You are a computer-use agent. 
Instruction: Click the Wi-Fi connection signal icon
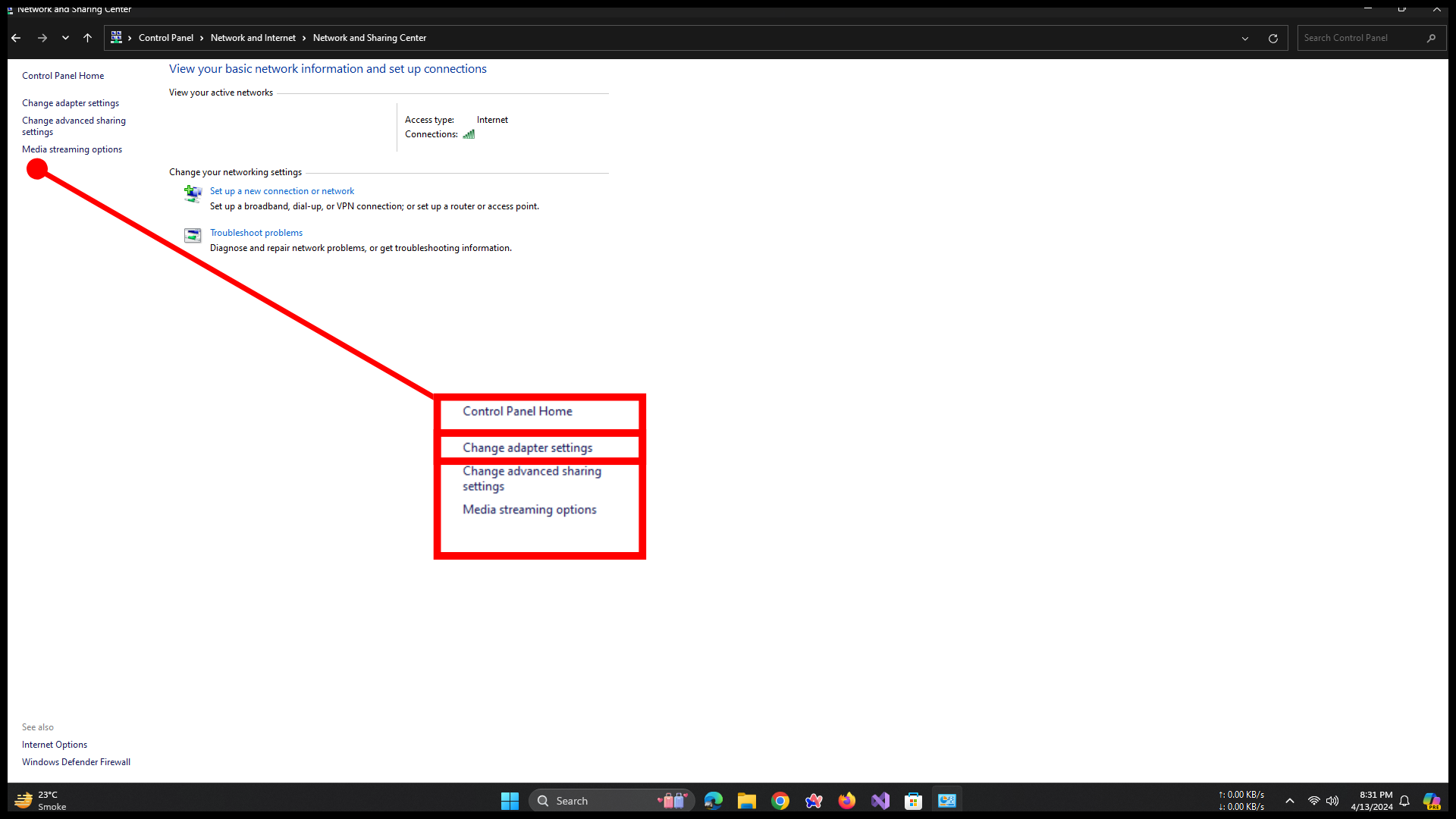pos(469,134)
